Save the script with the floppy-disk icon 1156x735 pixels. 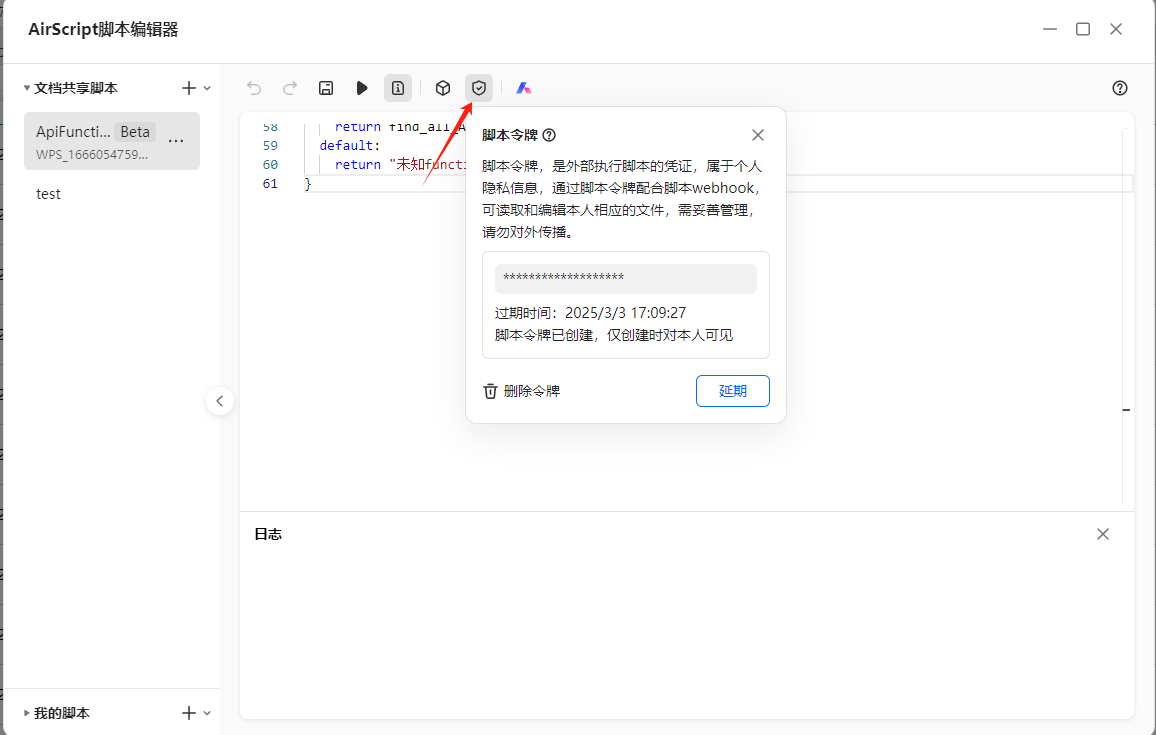tap(326, 88)
